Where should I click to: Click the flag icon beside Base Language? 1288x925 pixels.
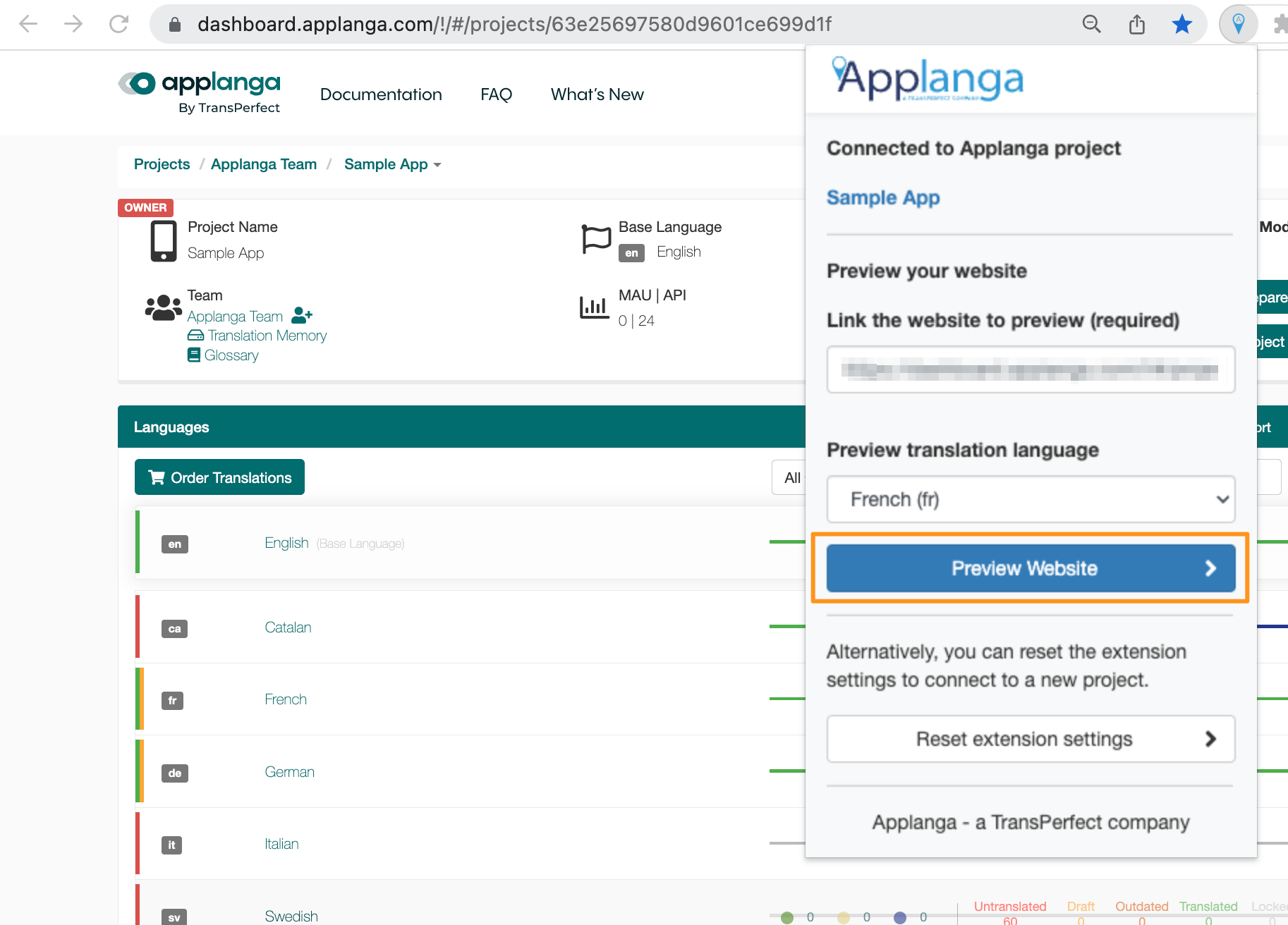pyautogui.click(x=596, y=239)
